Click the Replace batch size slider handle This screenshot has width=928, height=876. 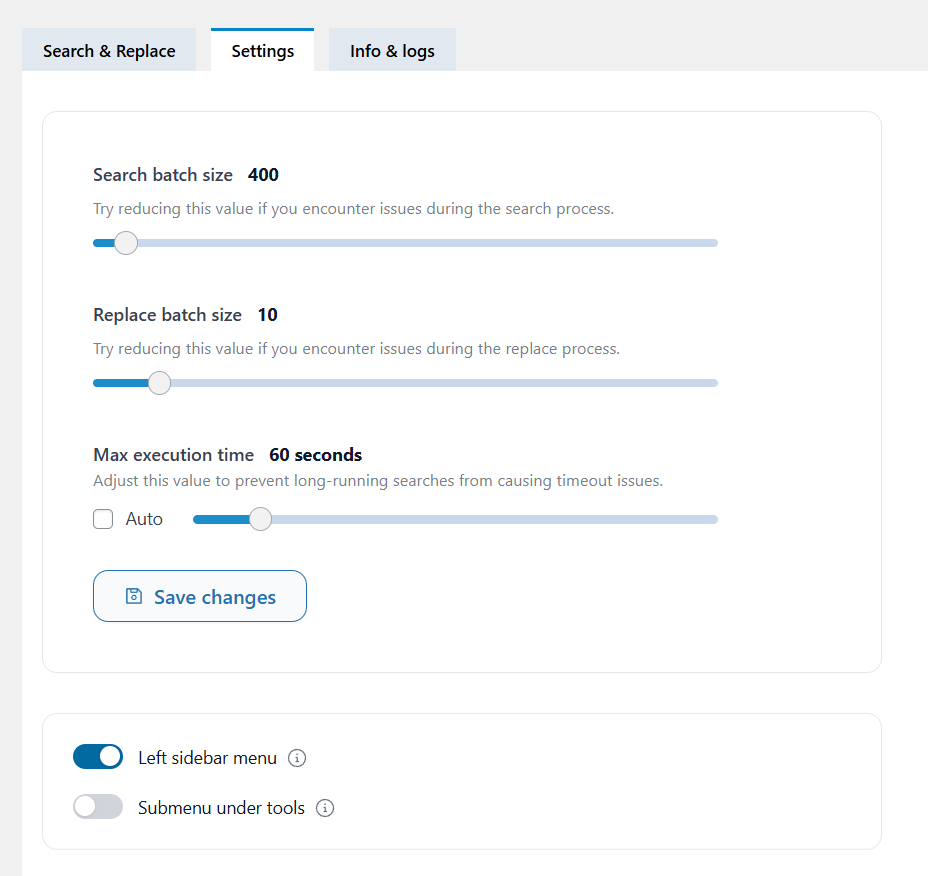[159, 382]
